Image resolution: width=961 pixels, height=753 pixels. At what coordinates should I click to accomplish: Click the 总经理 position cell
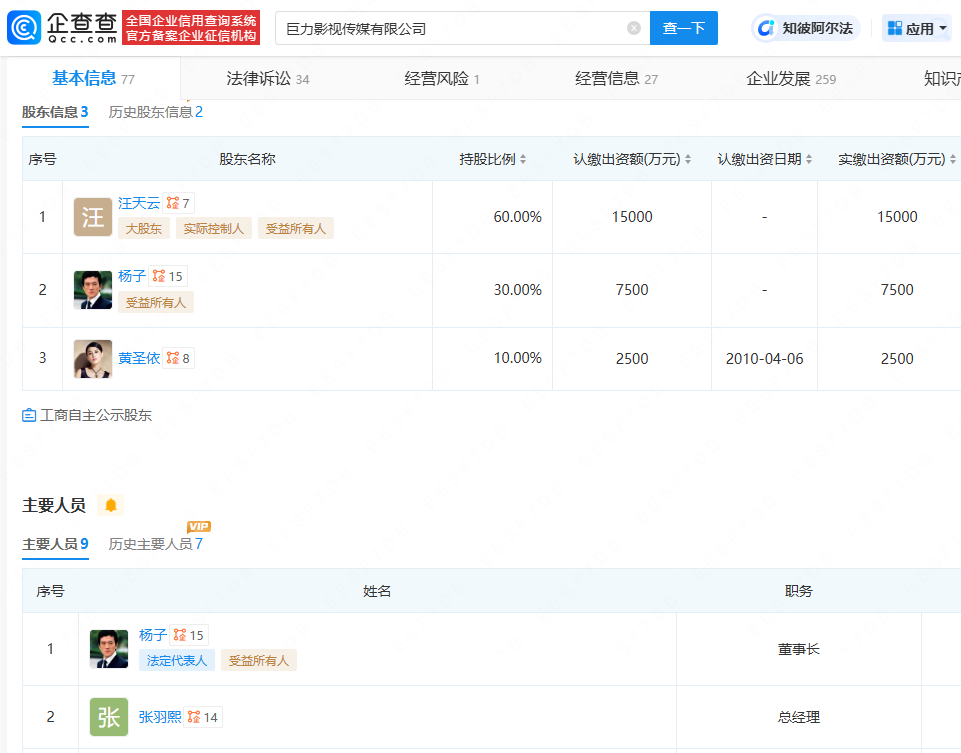coord(799,717)
